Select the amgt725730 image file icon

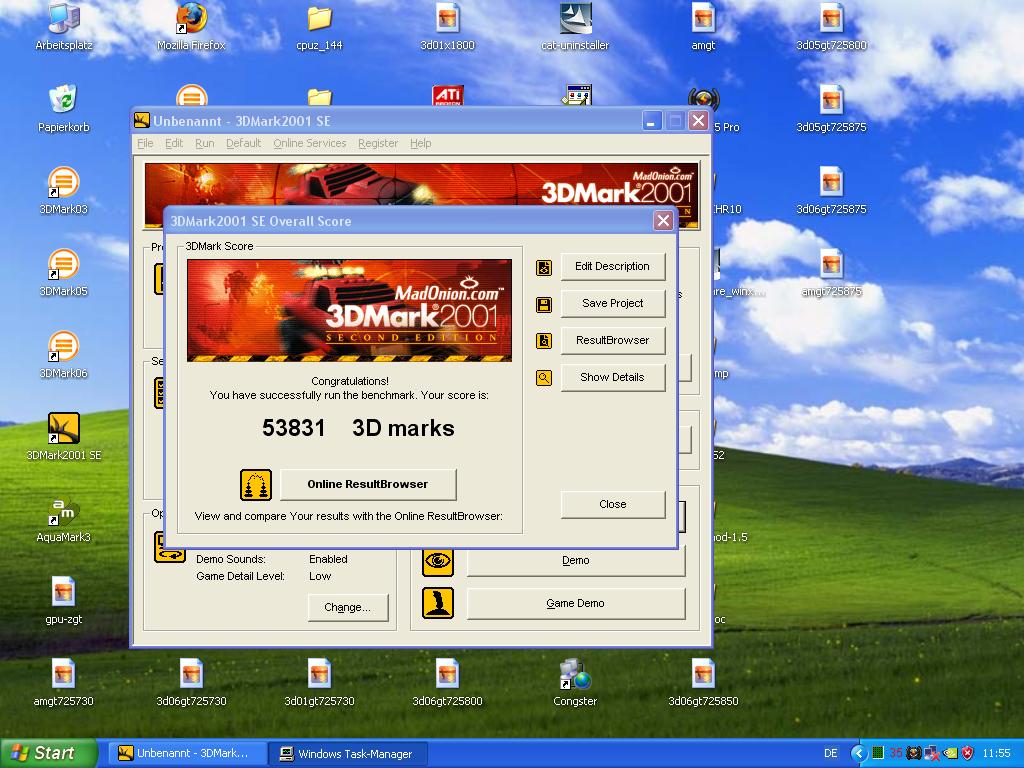tap(63, 683)
